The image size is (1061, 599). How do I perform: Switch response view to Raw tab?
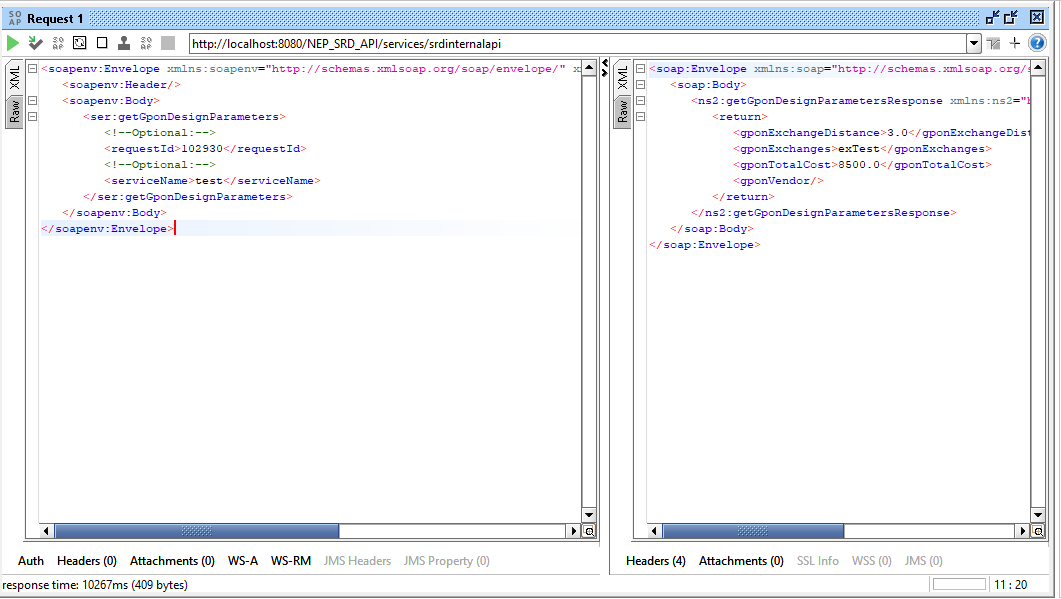tap(623, 110)
